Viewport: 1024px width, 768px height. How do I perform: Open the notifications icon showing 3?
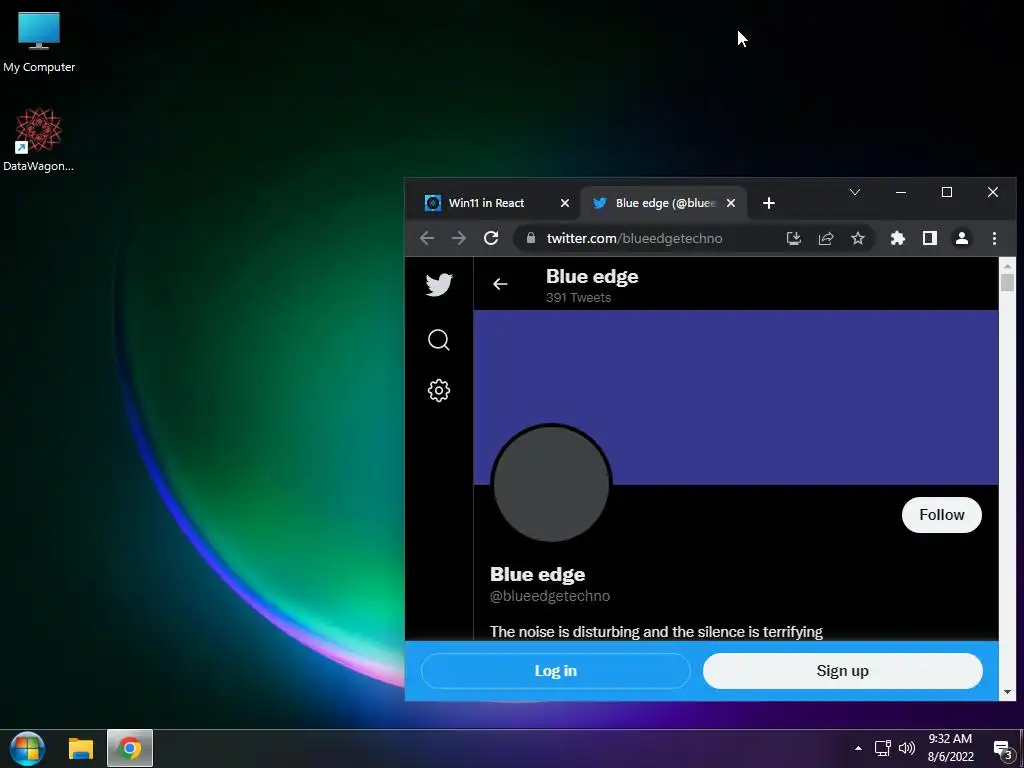(x=1003, y=750)
